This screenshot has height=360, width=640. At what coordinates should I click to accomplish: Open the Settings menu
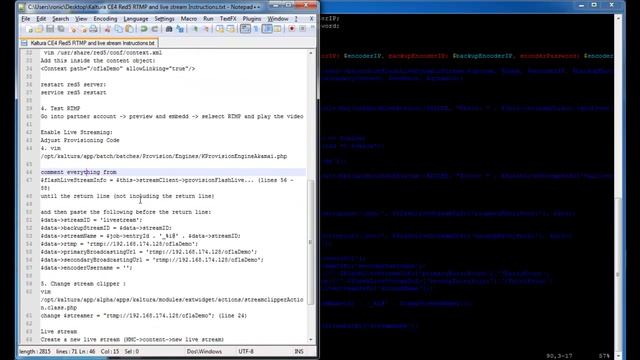click(164, 19)
